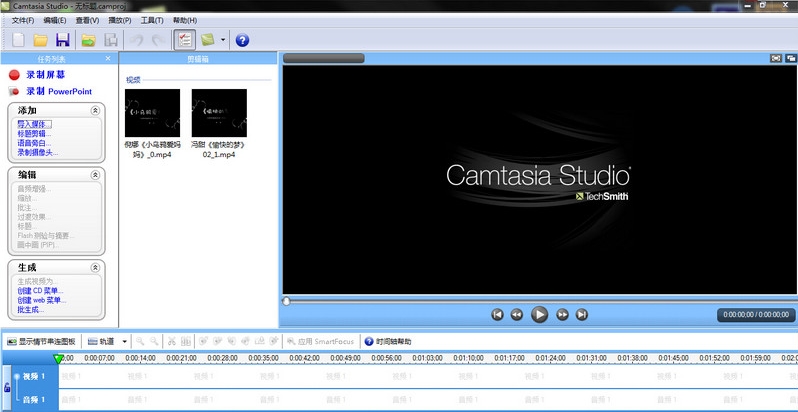This screenshot has height=412, width=798.
Task: Save the project with the floppy disk icon
Action: coord(63,40)
